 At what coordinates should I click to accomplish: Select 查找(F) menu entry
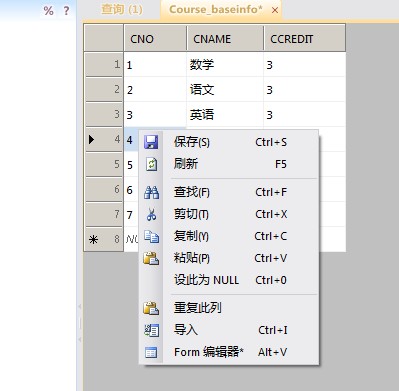point(229,192)
